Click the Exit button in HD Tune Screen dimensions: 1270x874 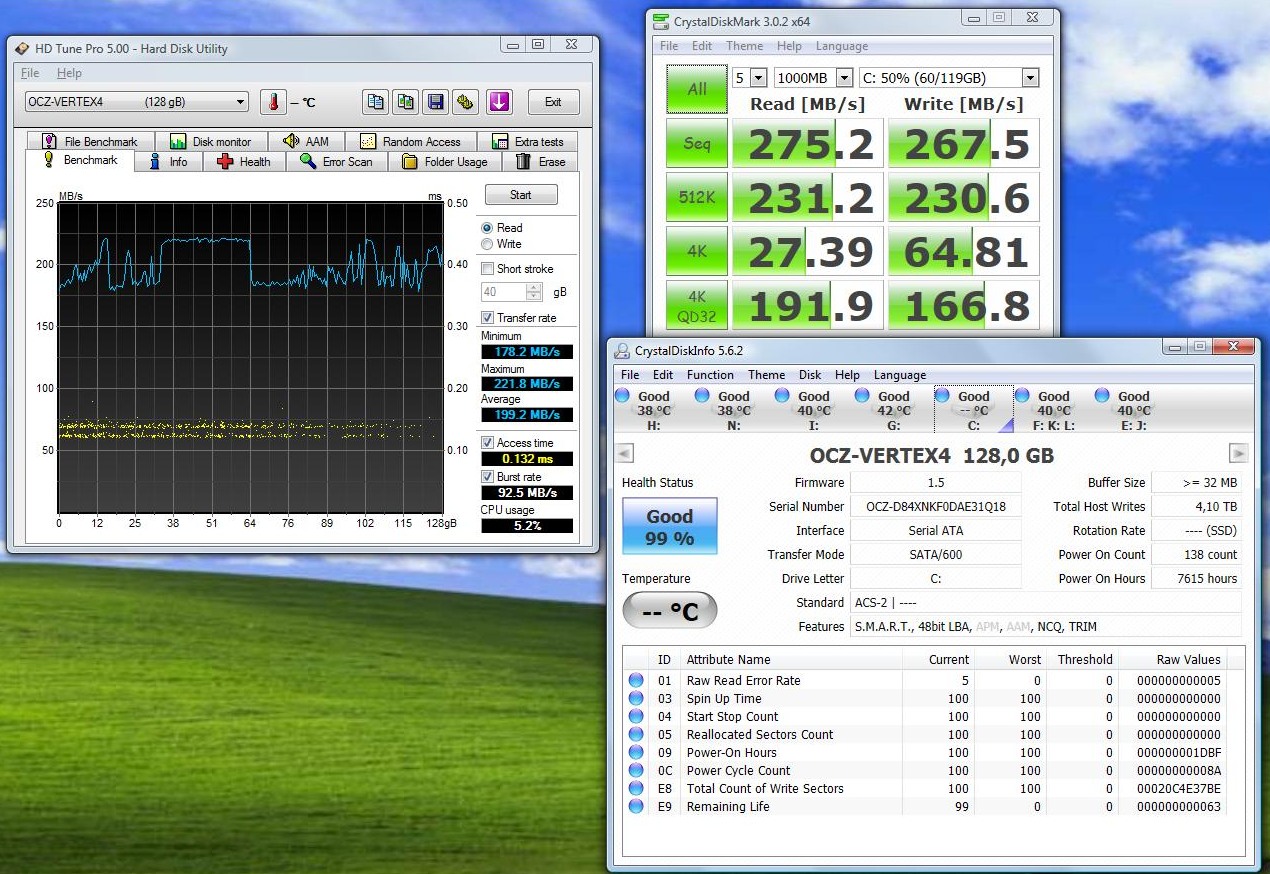pos(553,102)
